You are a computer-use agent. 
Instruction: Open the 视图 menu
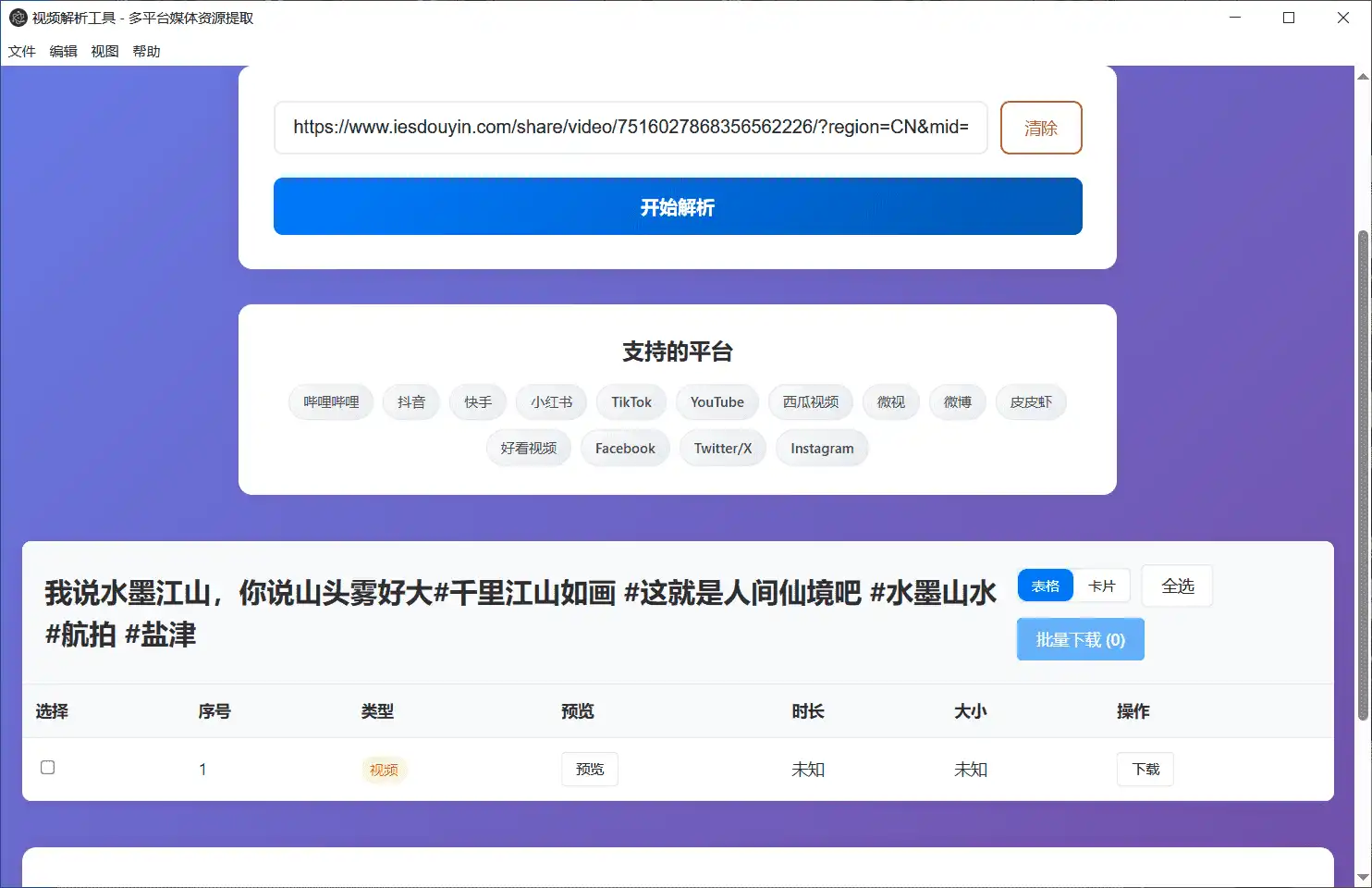point(104,51)
